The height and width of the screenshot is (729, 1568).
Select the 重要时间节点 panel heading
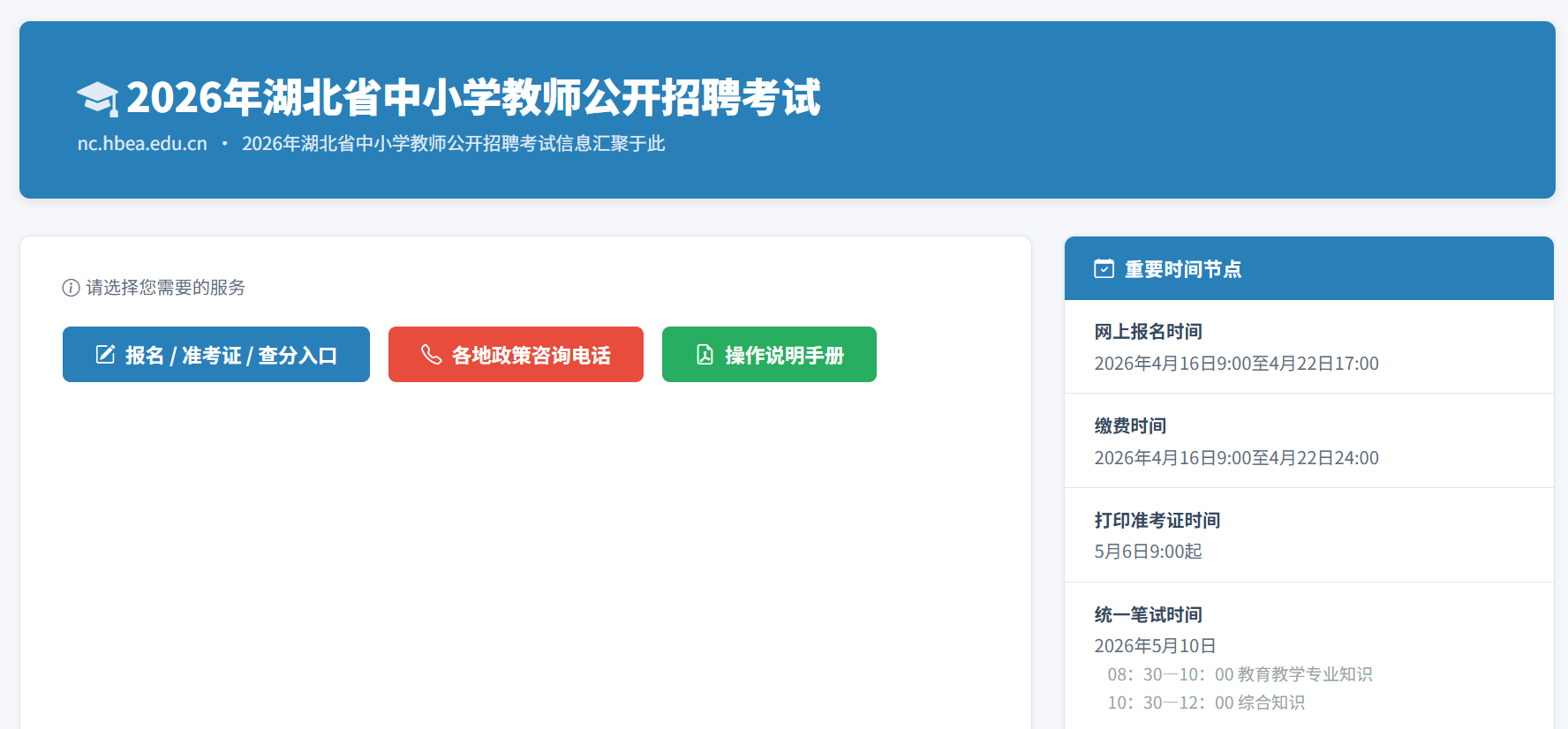[x=1182, y=269]
